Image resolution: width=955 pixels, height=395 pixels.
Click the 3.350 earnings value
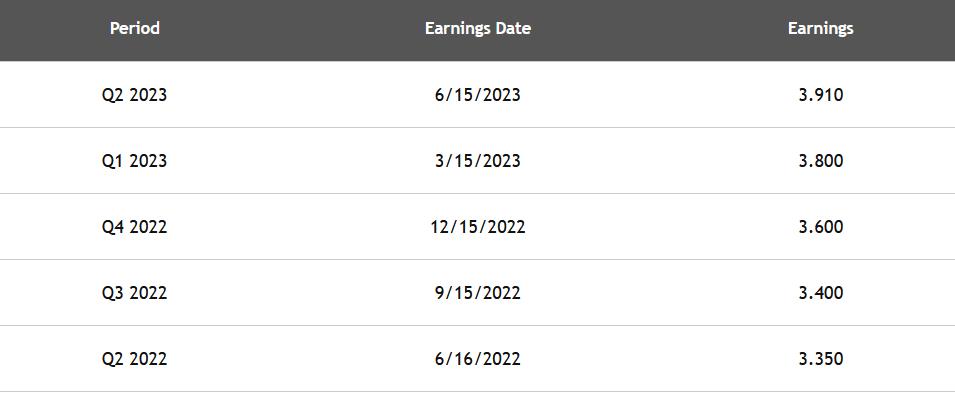click(820, 358)
